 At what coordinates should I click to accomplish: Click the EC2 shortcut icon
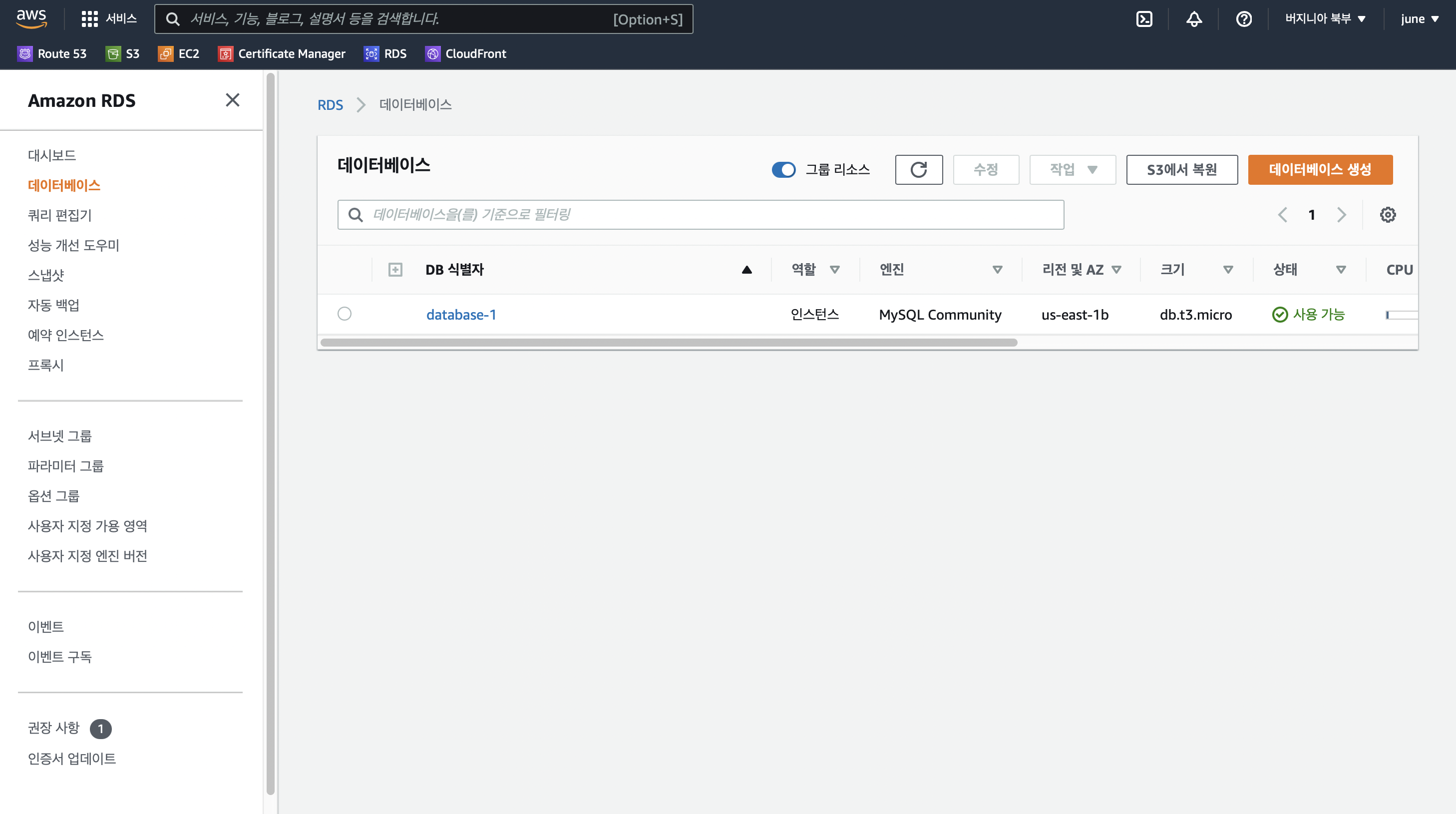coord(166,54)
